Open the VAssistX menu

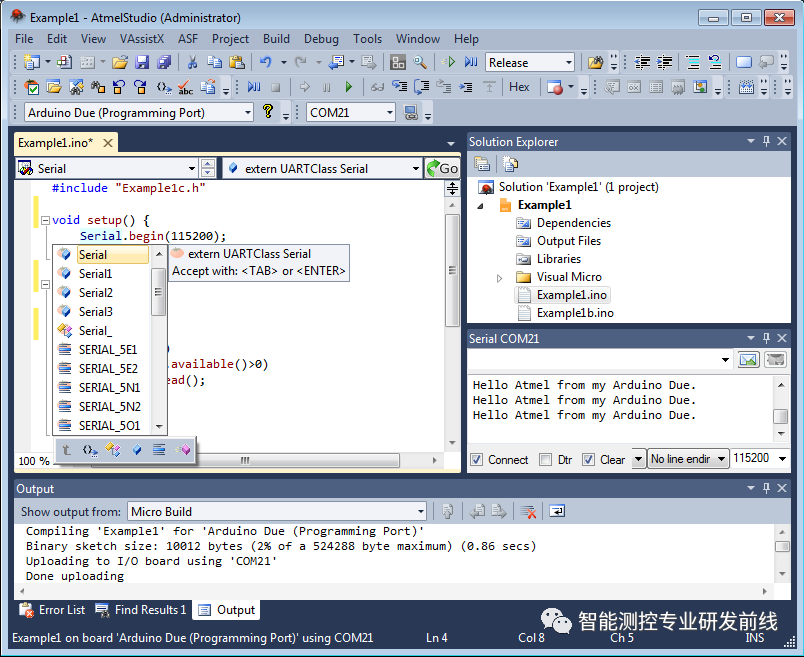[142, 39]
